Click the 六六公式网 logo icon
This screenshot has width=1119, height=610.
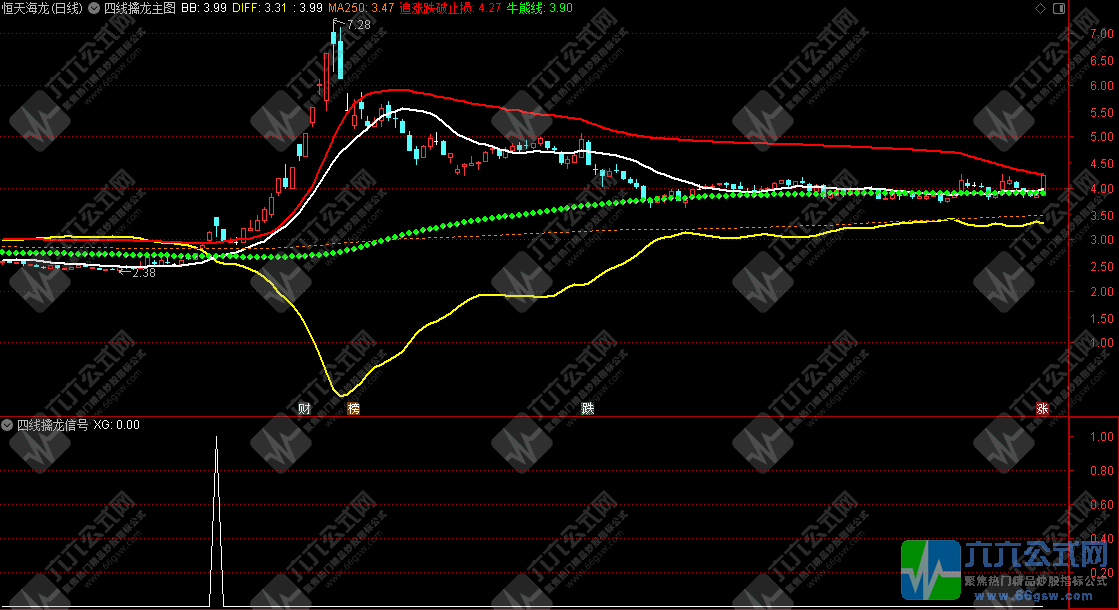930,571
